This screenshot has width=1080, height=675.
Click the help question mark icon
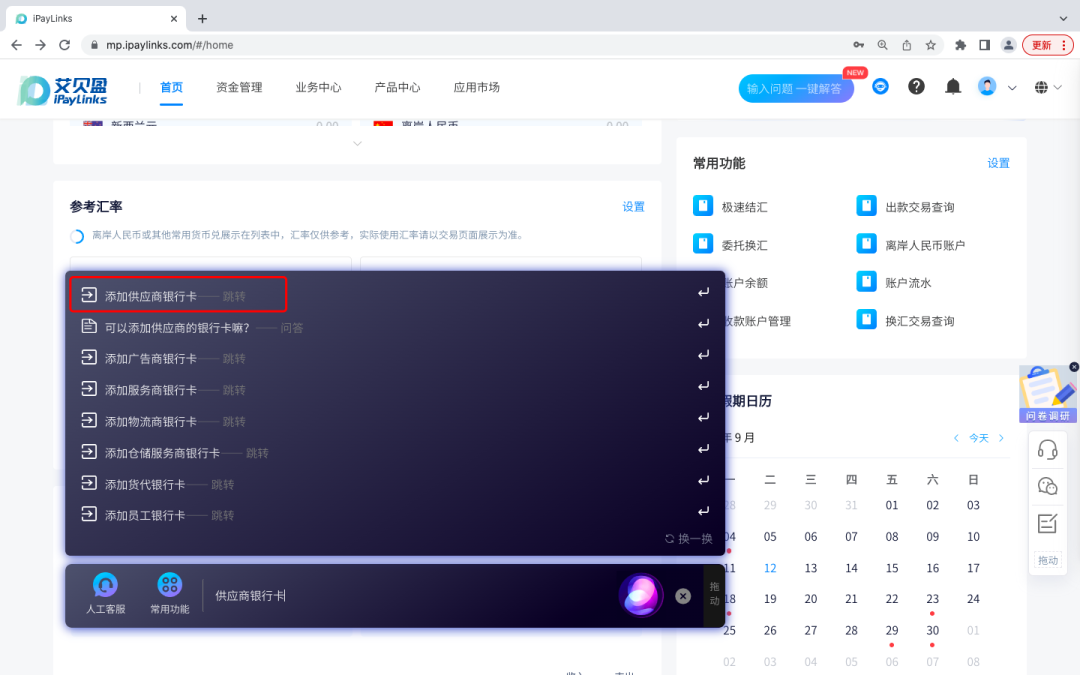916,87
